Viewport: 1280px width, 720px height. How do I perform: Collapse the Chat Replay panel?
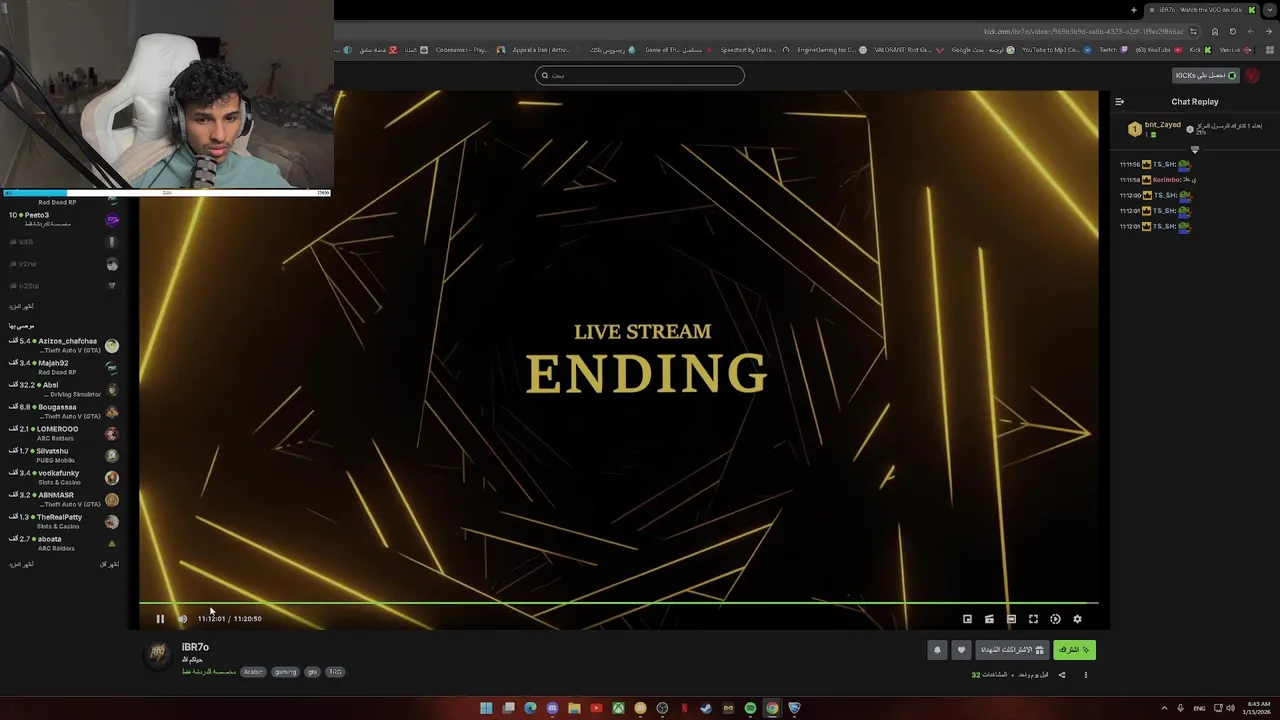point(1119,102)
